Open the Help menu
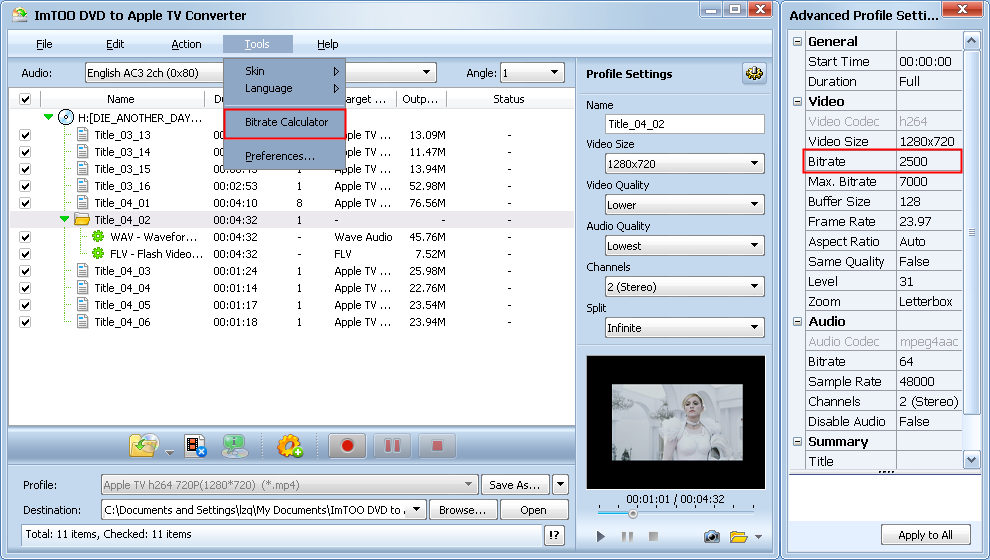This screenshot has width=990, height=560. [x=328, y=44]
